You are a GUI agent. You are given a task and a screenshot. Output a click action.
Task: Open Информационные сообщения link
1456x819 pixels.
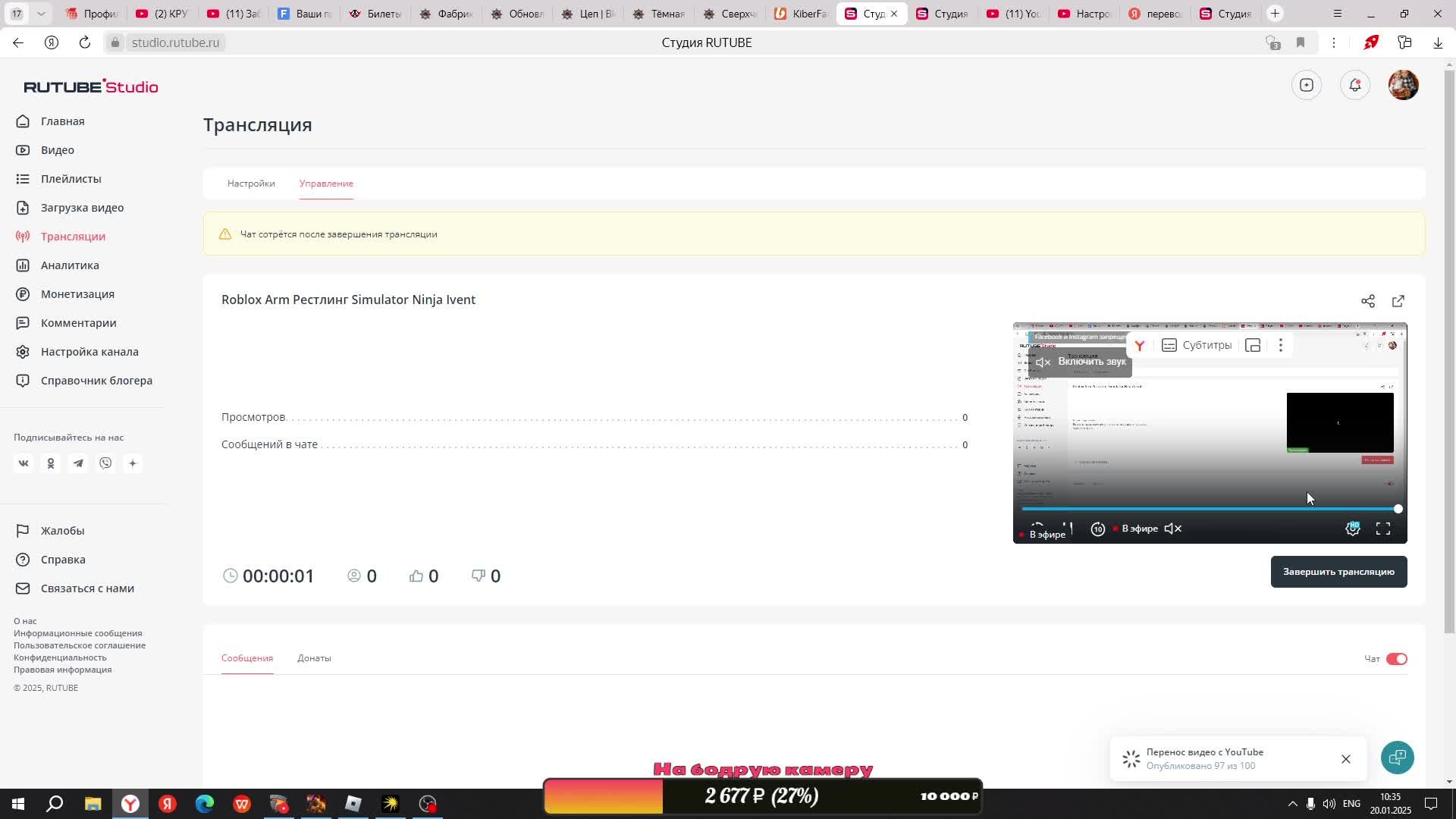coord(77,633)
